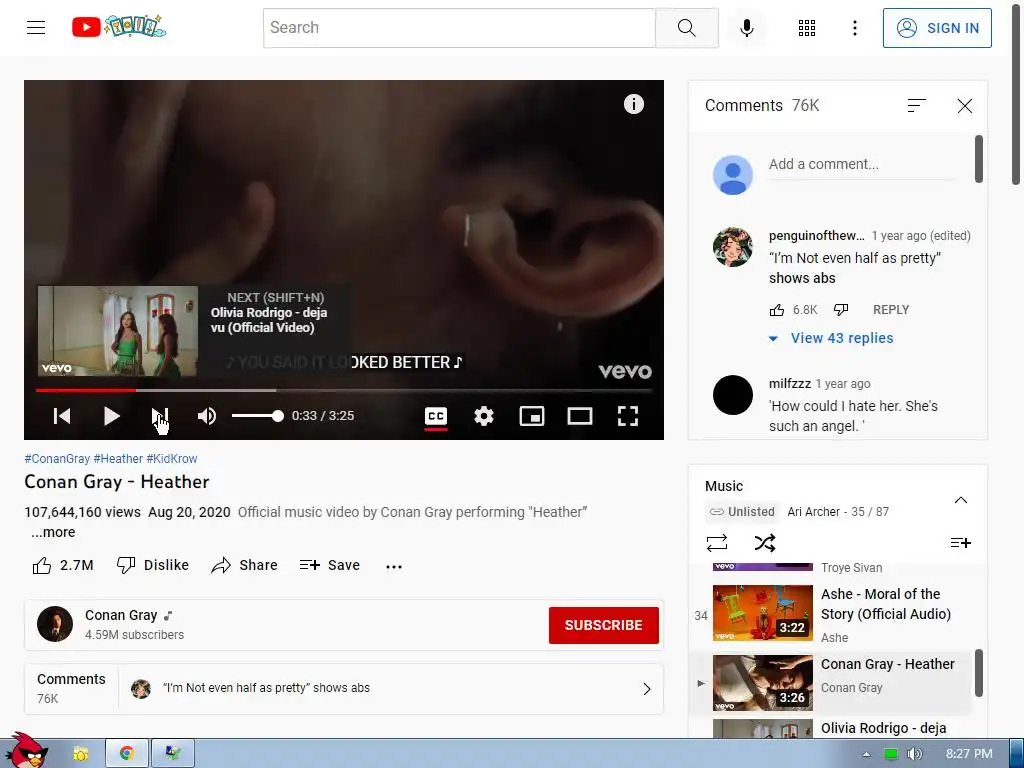Click the Add a comment field

pyautogui.click(x=861, y=165)
